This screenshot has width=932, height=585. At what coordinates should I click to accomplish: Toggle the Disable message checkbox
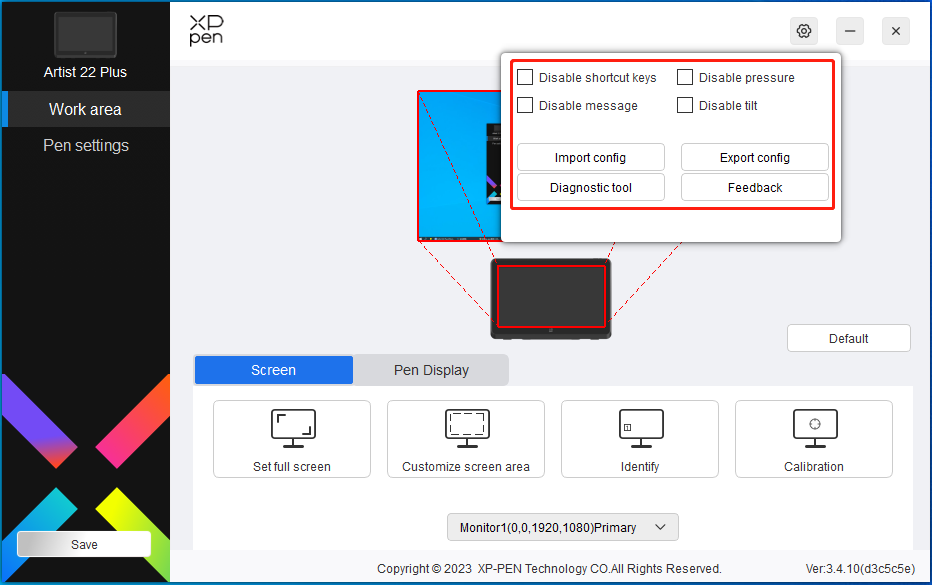pyautogui.click(x=525, y=105)
